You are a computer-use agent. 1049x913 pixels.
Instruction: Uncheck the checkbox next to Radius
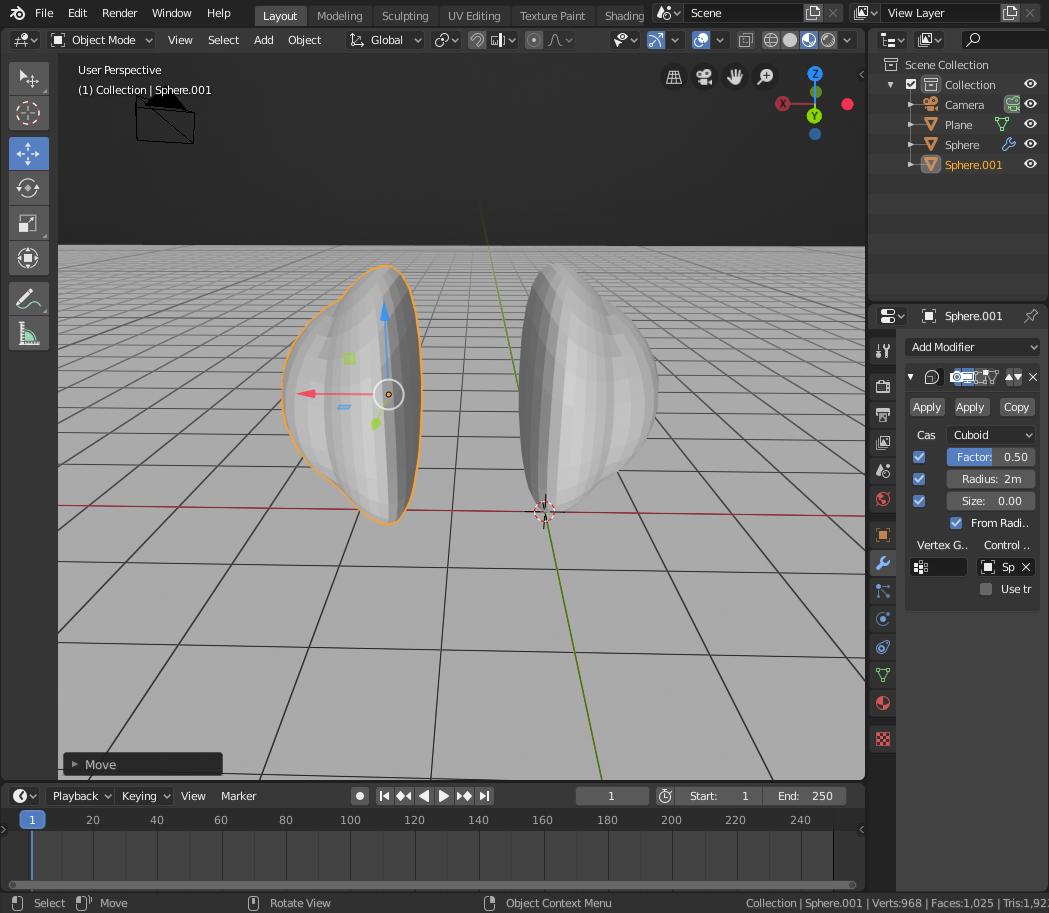point(919,479)
